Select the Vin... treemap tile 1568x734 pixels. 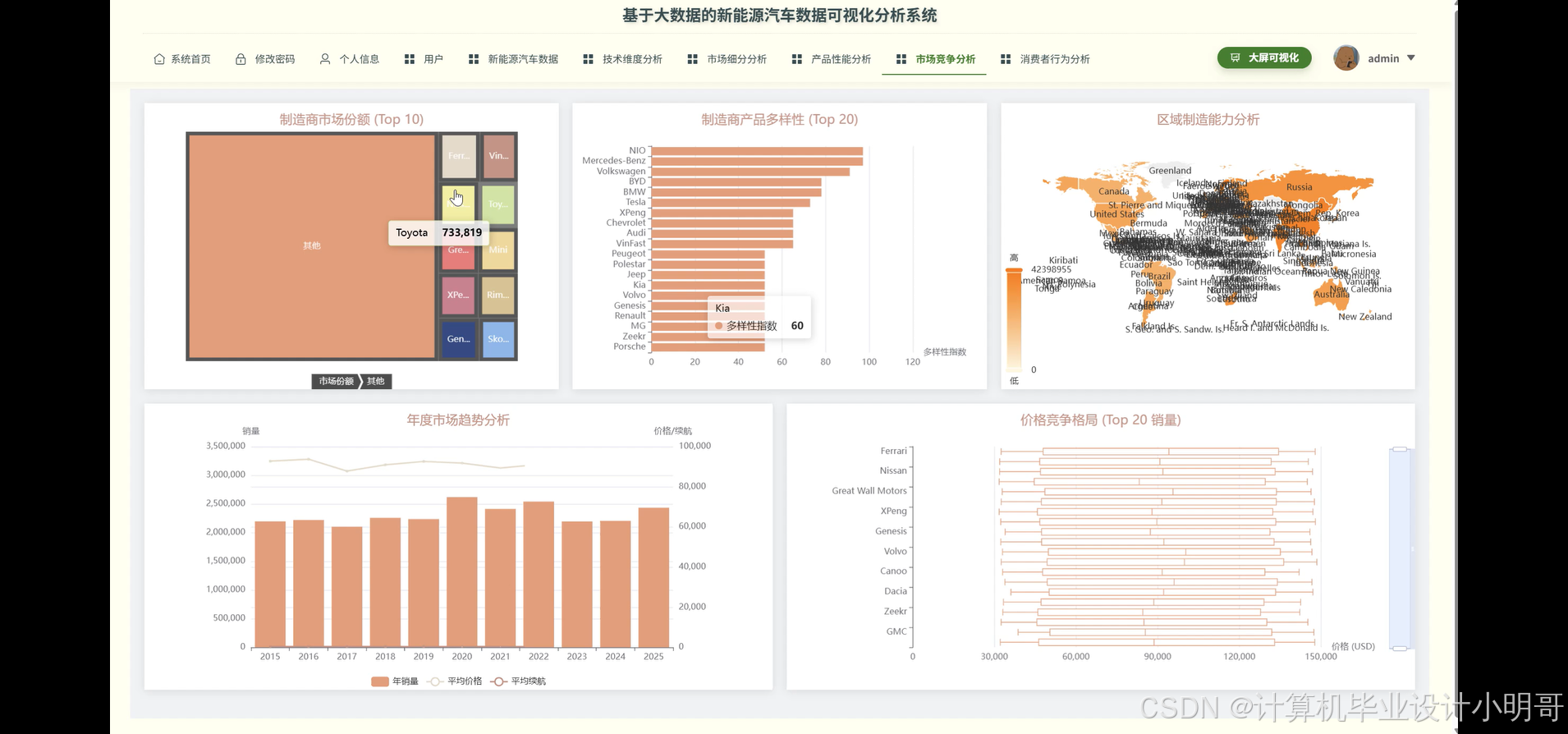pos(498,156)
